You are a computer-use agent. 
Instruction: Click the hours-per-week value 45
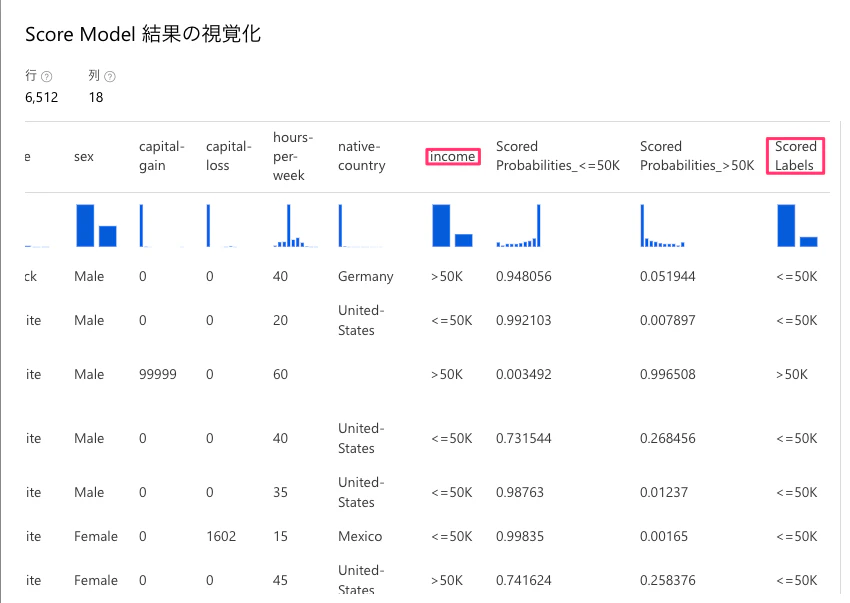coord(280,580)
